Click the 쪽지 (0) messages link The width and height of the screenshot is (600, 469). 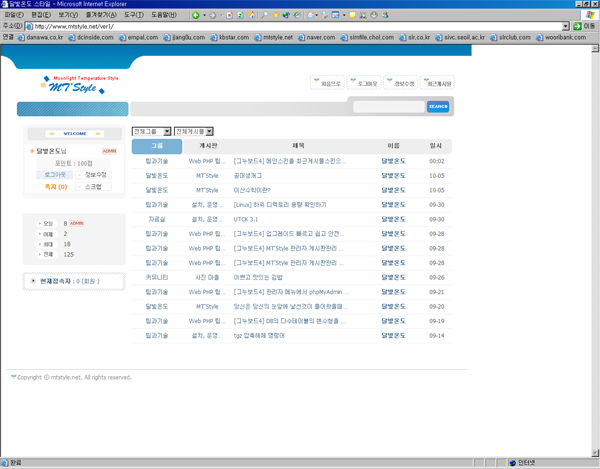click(55, 187)
